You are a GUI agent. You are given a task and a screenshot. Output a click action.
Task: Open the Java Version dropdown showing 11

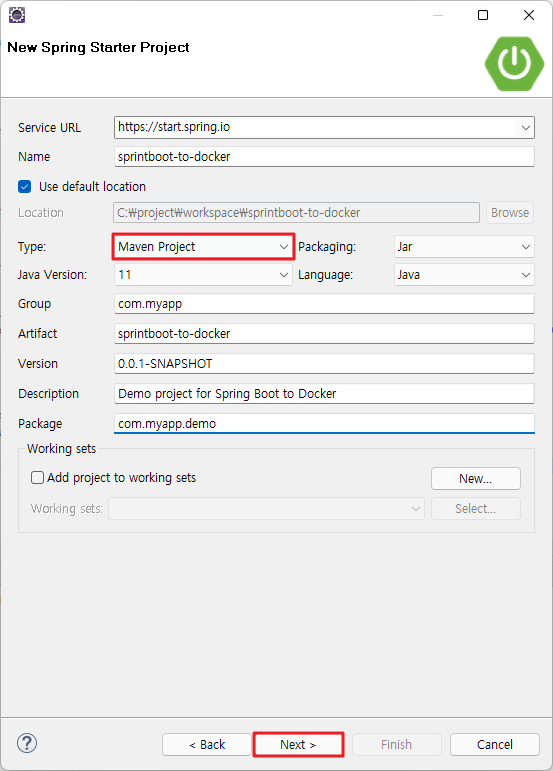click(203, 275)
